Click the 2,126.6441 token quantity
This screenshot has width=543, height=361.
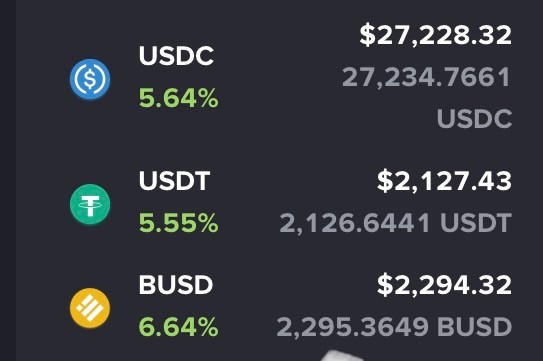(355, 223)
